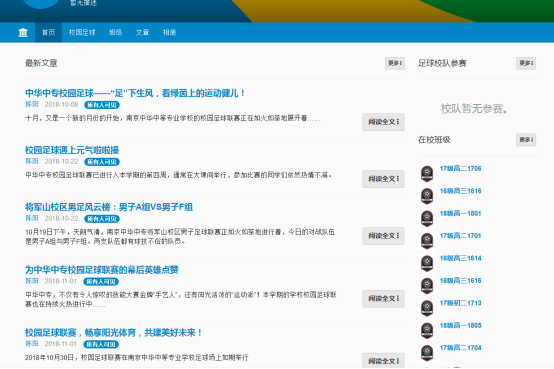The width and height of the screenshot is (554, 369).
Task: Switch to the 校园足球 nav tab
Action: (82, 33)
